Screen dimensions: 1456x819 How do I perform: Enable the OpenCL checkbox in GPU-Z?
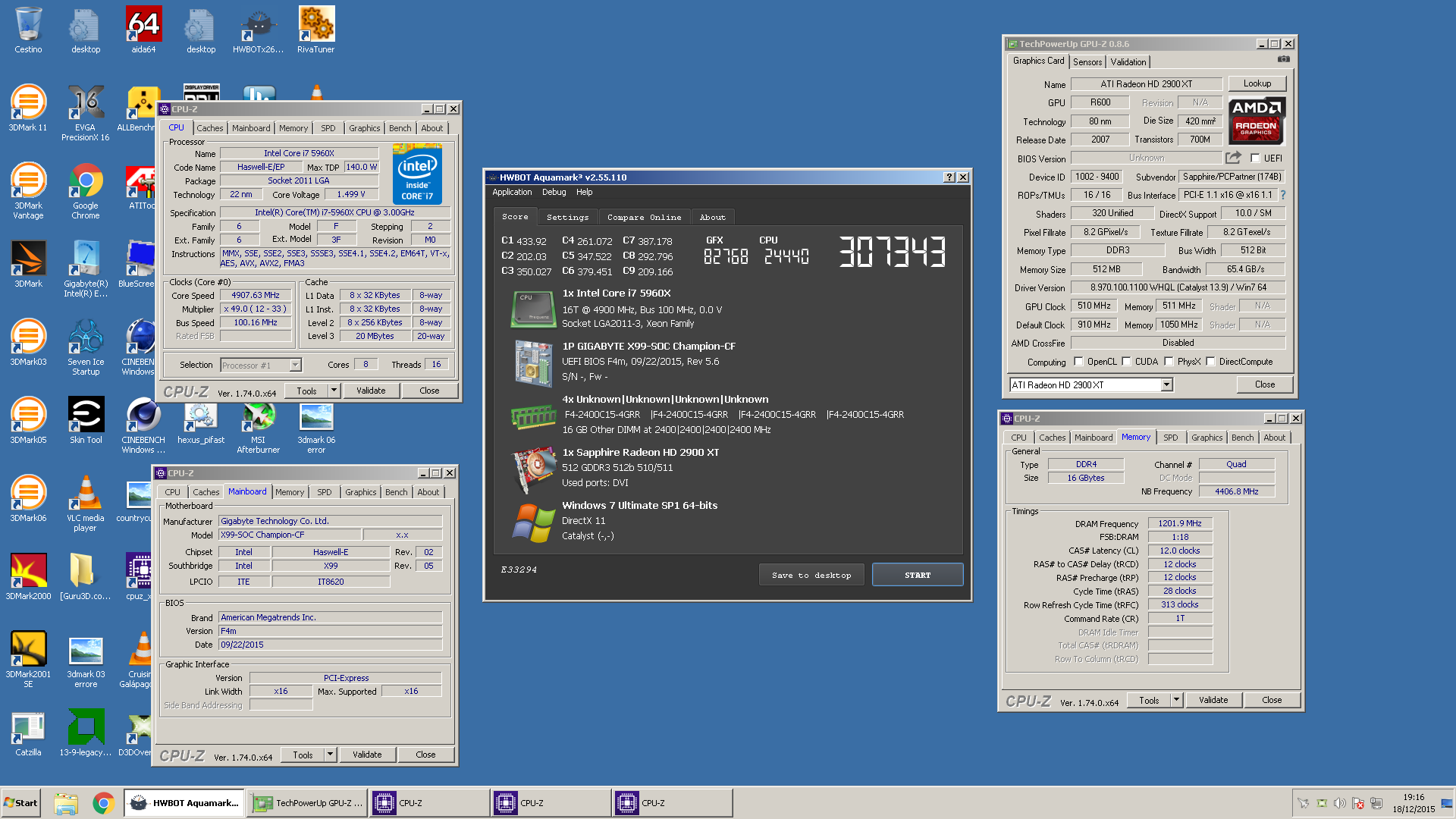(1078, 362)
